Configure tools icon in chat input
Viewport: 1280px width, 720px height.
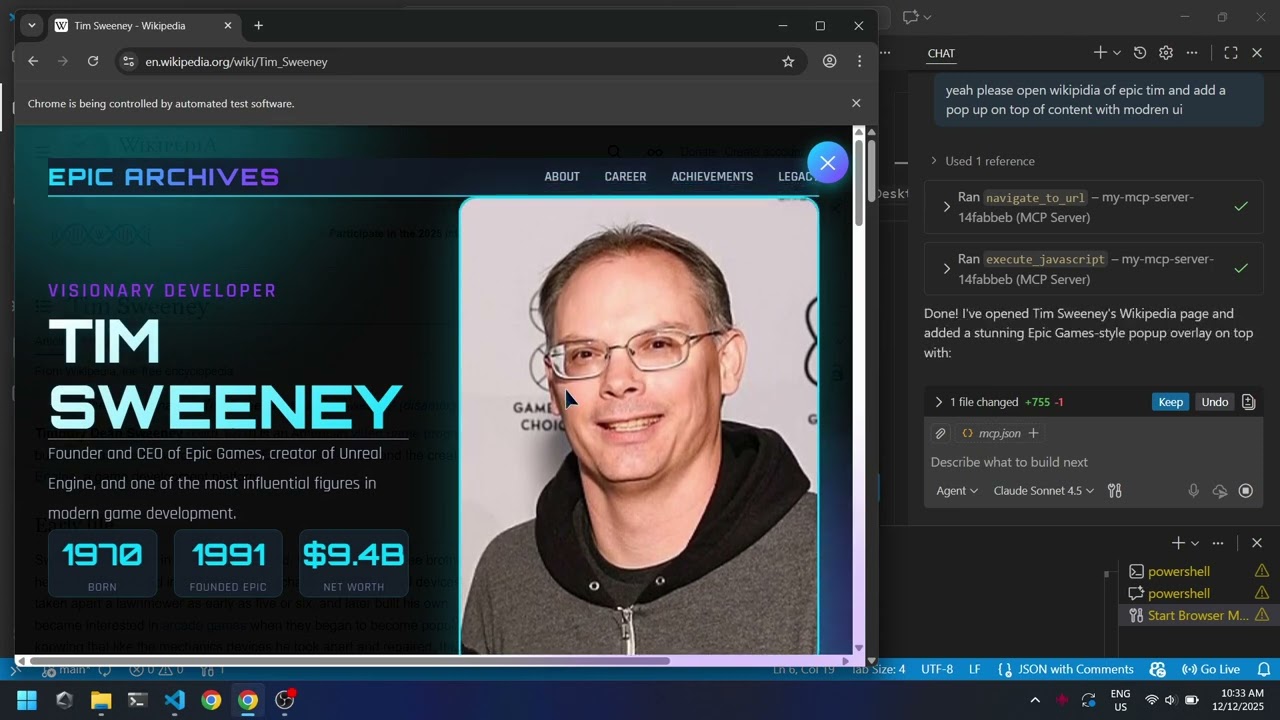point(1115,491)
